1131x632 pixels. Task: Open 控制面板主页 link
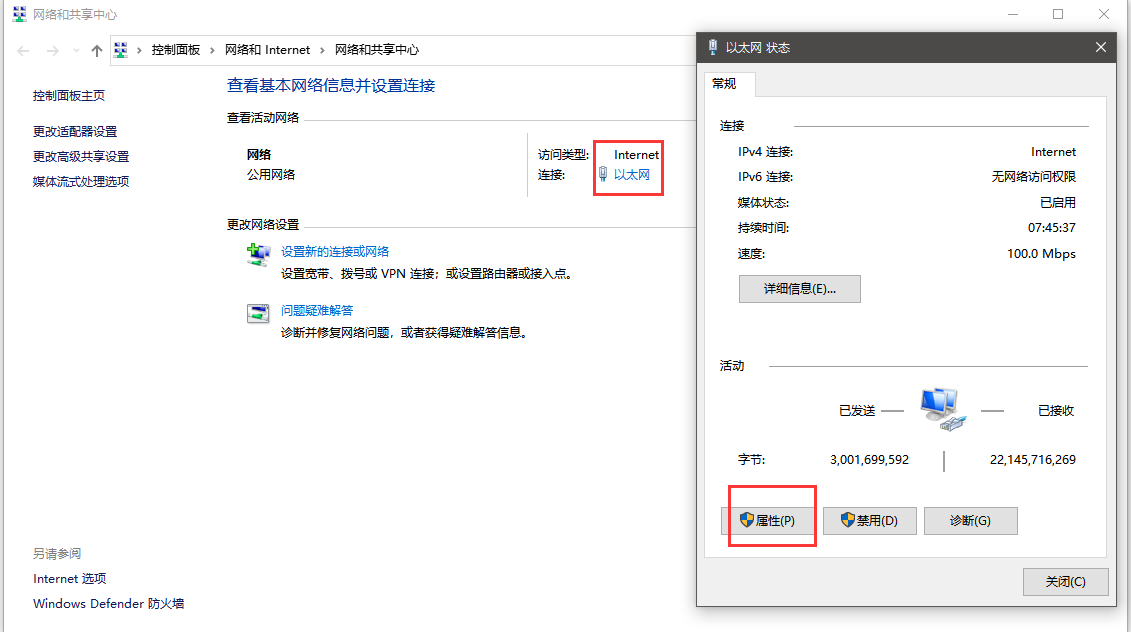(69, 95)
